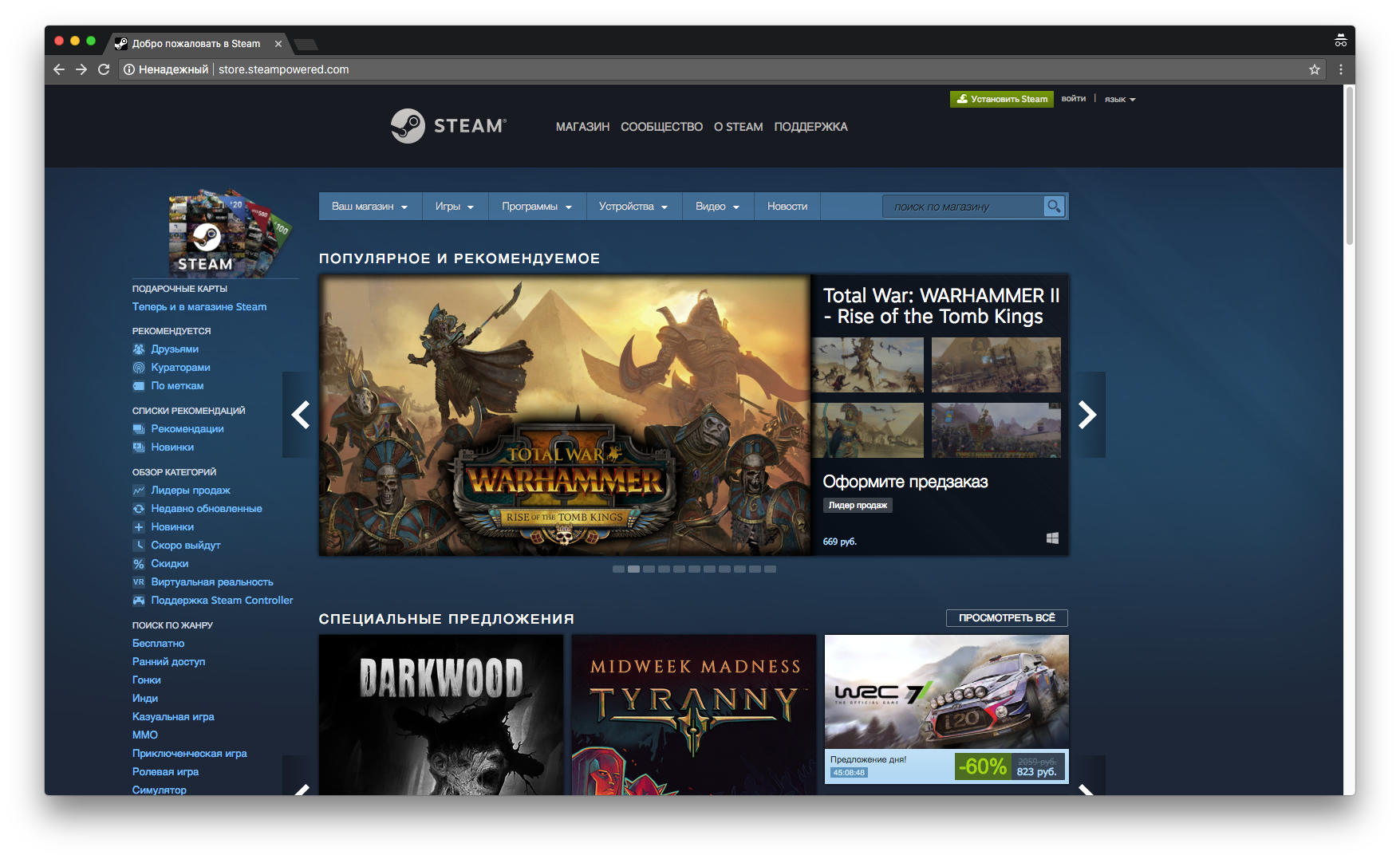Click the site info icon in address bar
Viewport: 1400px width, 859px height.
(128, 69)
